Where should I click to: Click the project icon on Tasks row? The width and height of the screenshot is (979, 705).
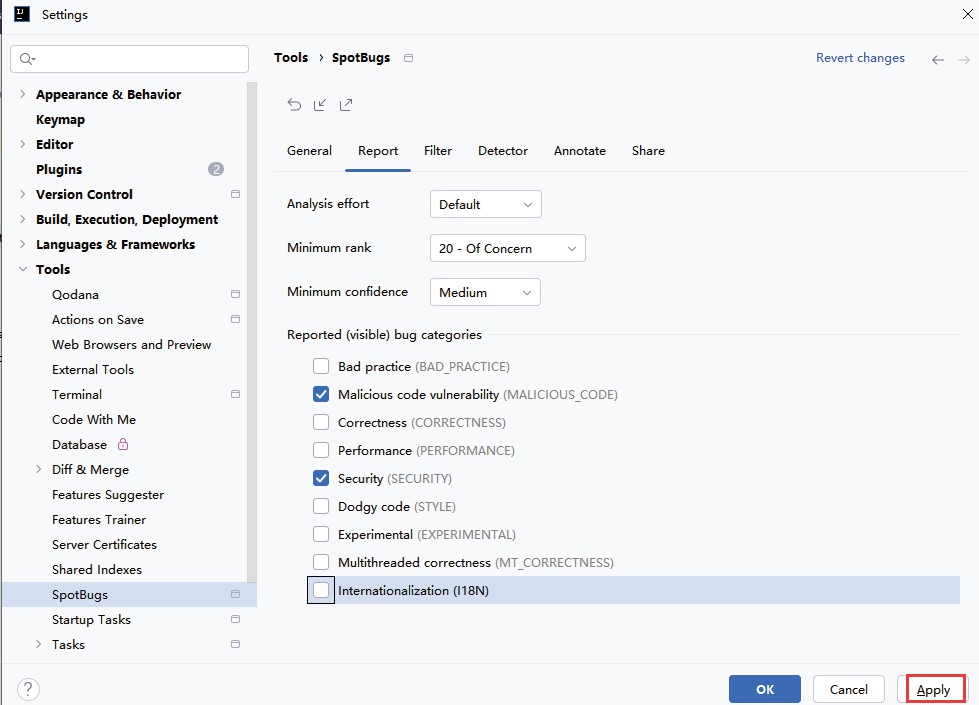pos(235,644)
